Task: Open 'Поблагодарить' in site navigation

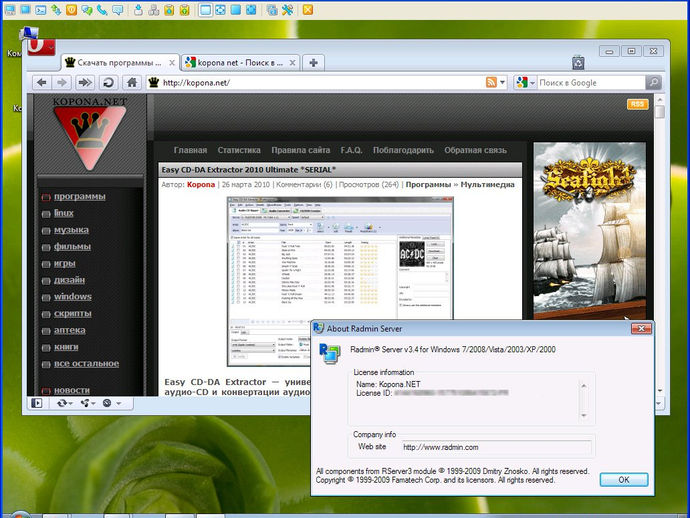Action: point(403,150)
